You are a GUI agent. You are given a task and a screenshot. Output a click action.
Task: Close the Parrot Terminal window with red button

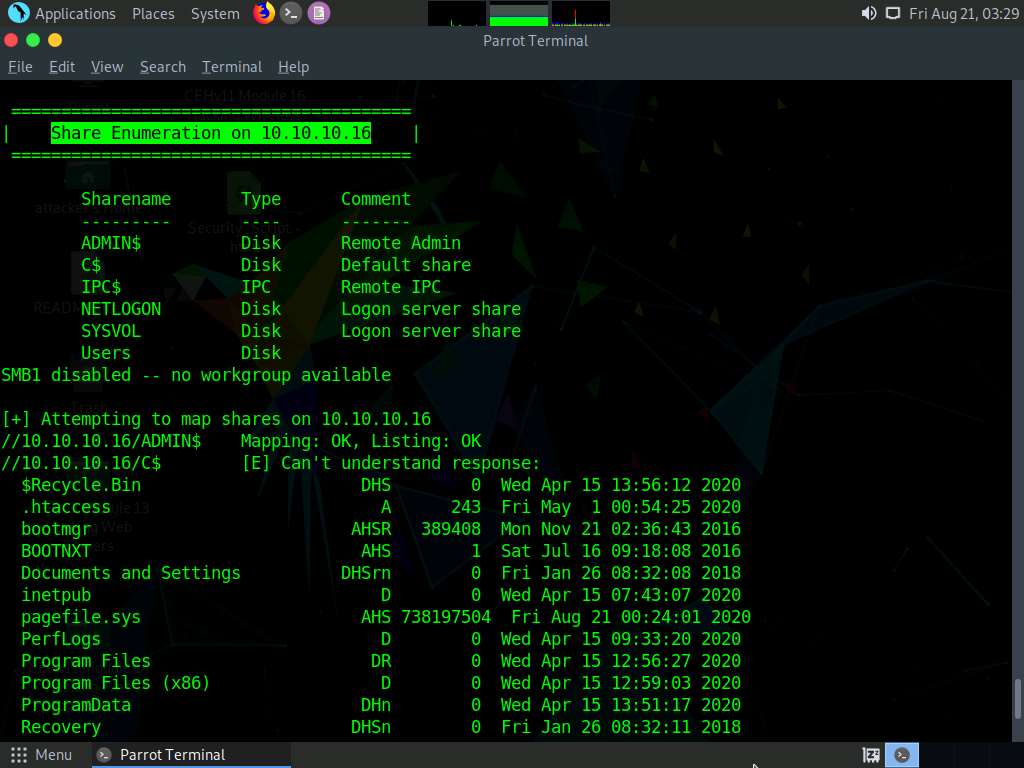(x=11, y=40)
